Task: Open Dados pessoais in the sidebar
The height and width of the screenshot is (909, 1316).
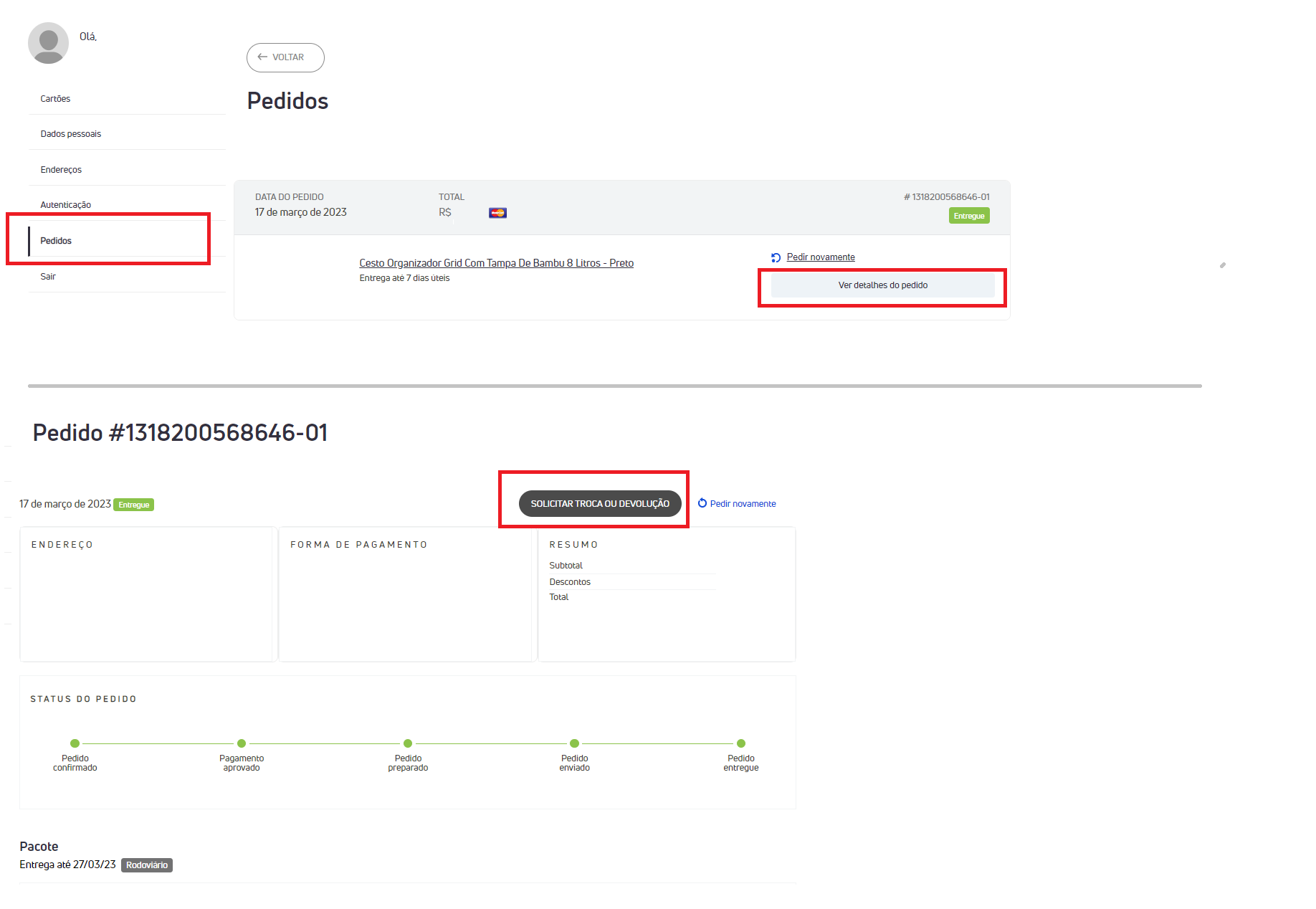Action: tap(71, 134)
